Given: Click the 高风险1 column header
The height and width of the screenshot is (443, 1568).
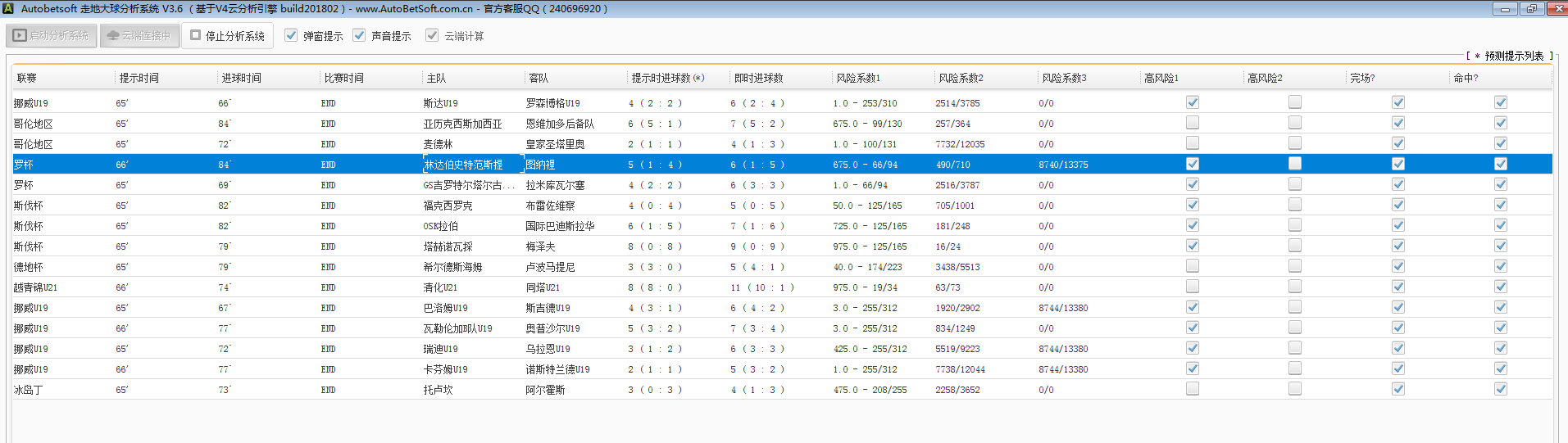Looking at the screenshot, I should pos(1161,78).
